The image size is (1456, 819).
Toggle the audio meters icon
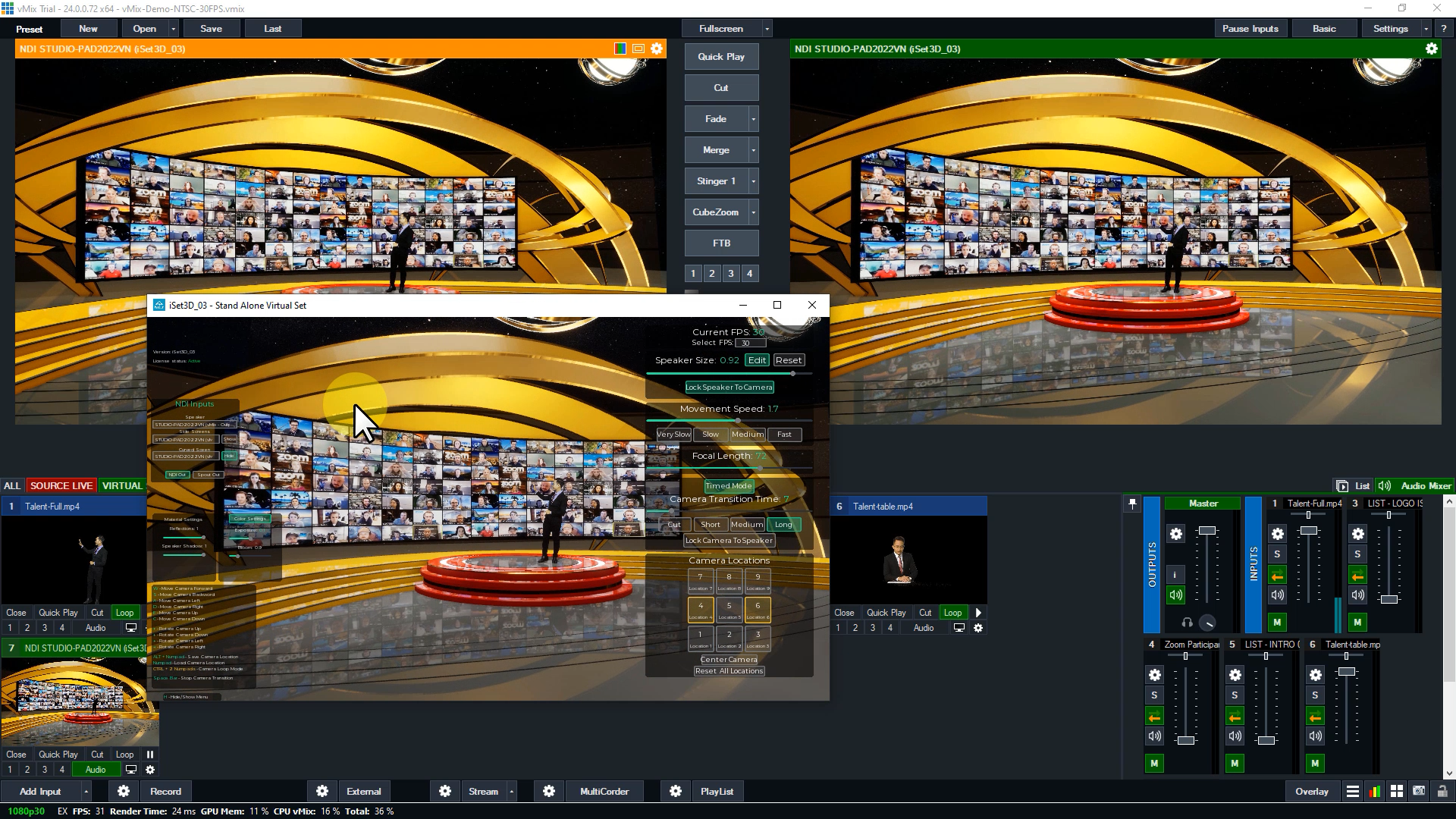[1374, 791]
